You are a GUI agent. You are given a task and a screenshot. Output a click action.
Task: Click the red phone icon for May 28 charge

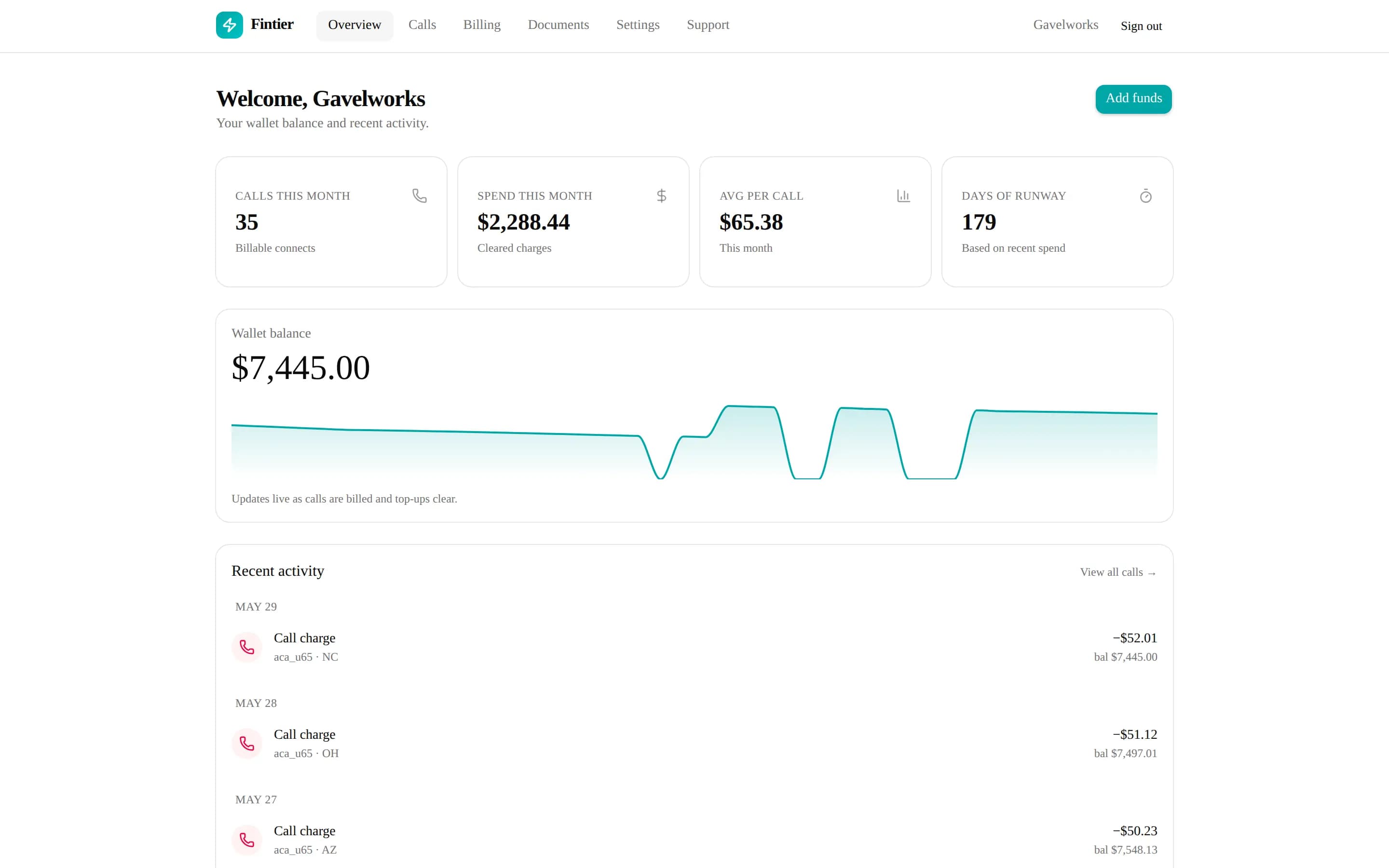coord(247,744)
